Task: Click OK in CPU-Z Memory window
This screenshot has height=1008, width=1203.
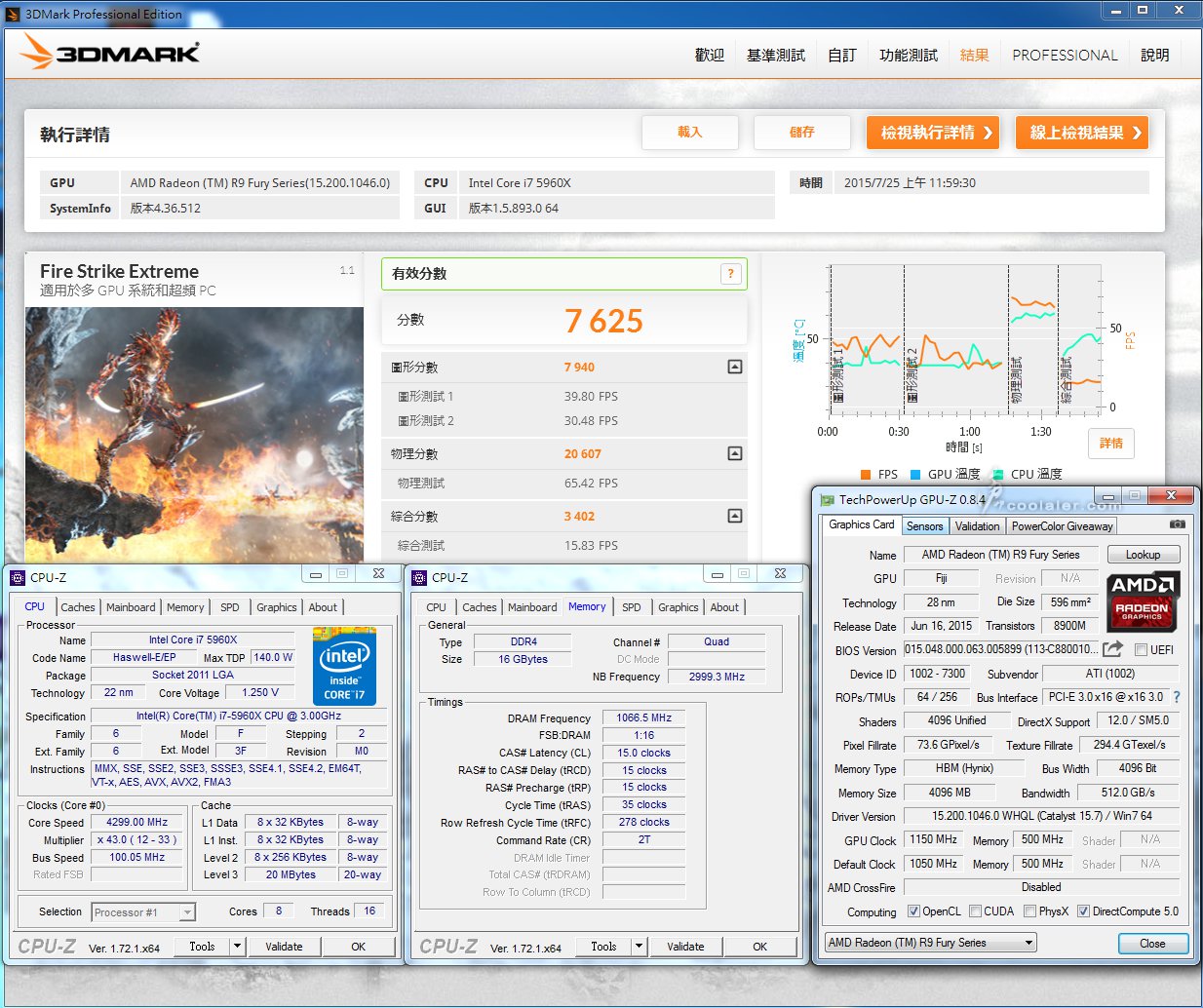Action: click(760, 947)
